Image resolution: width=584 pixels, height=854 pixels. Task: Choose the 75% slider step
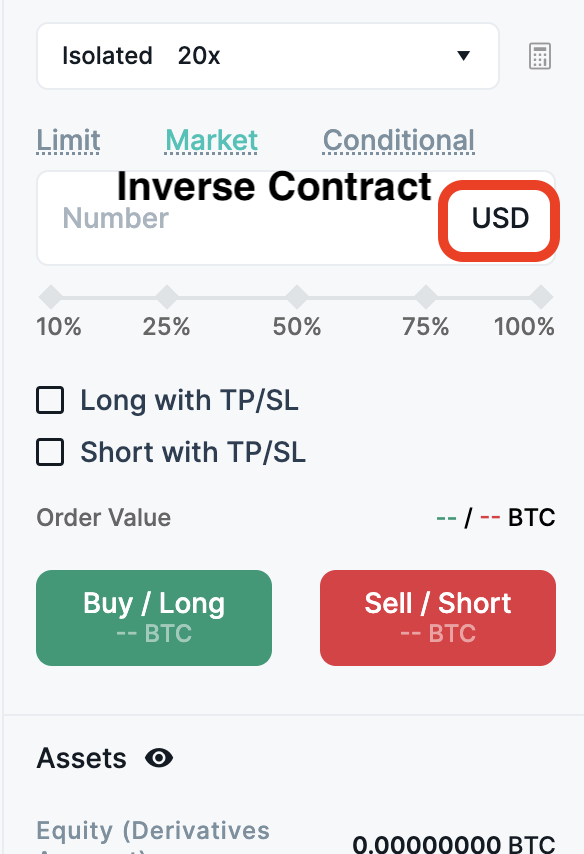click(425, 296)
